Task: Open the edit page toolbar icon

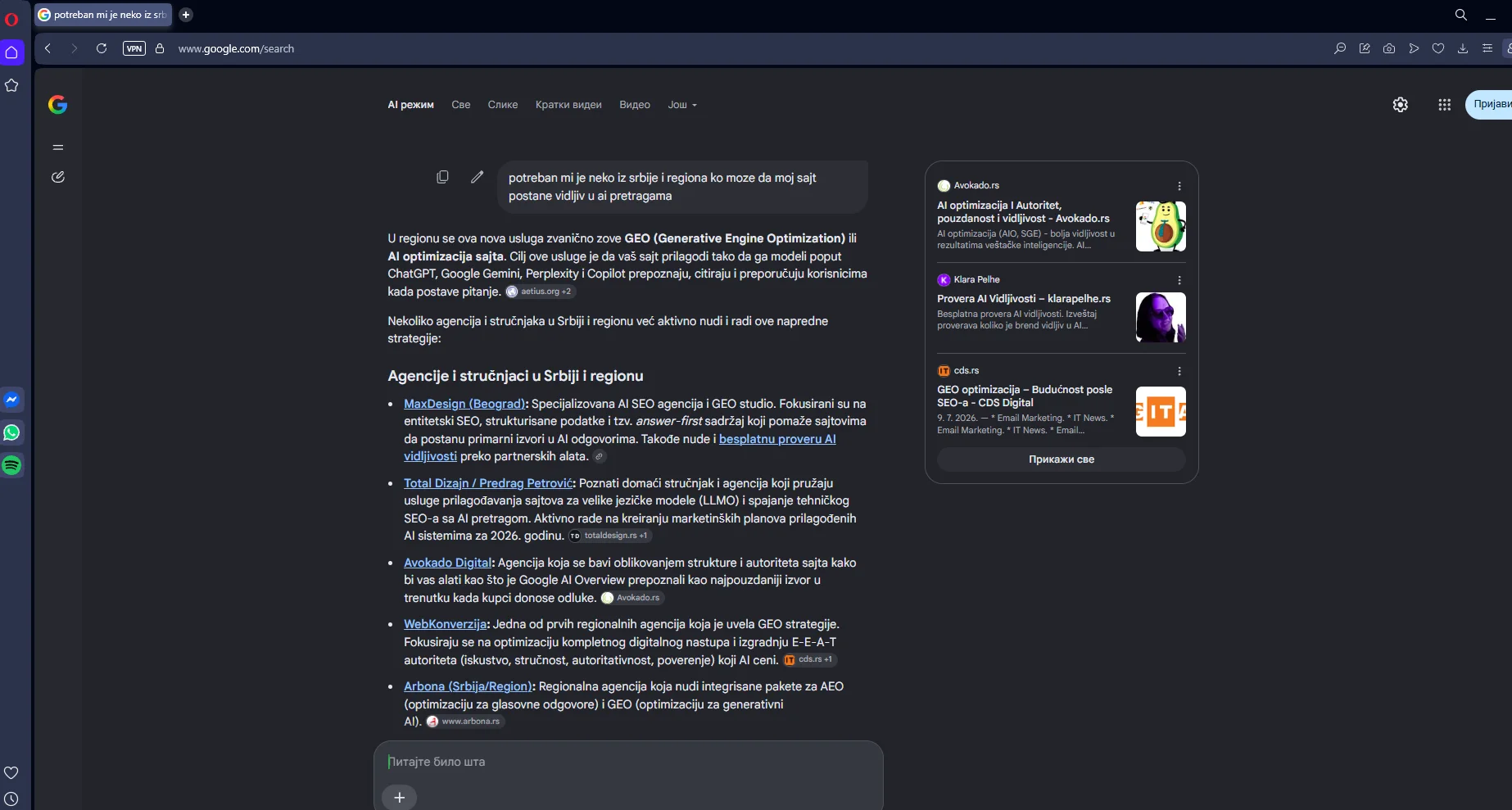Action: 1365,48
